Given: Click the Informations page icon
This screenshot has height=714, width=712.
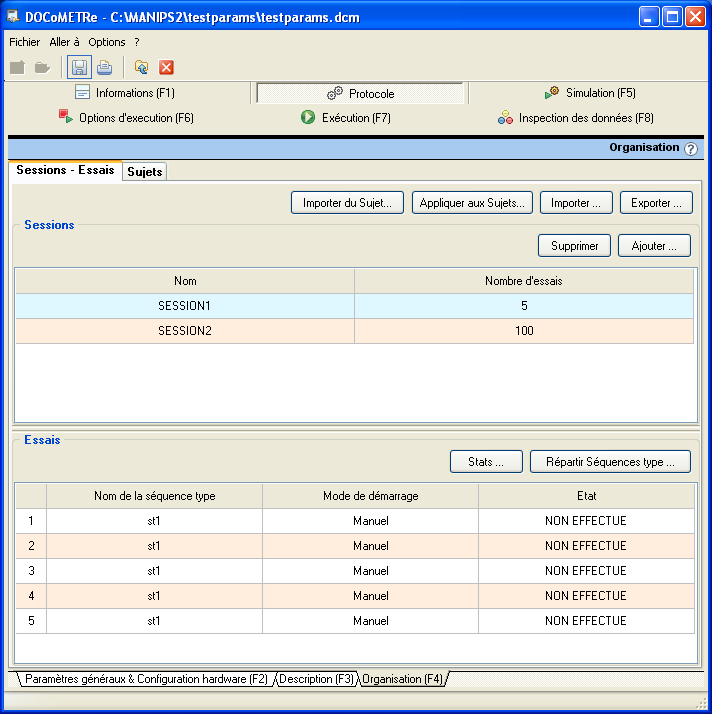Looking at the screenshot, I should coord(82,92).
